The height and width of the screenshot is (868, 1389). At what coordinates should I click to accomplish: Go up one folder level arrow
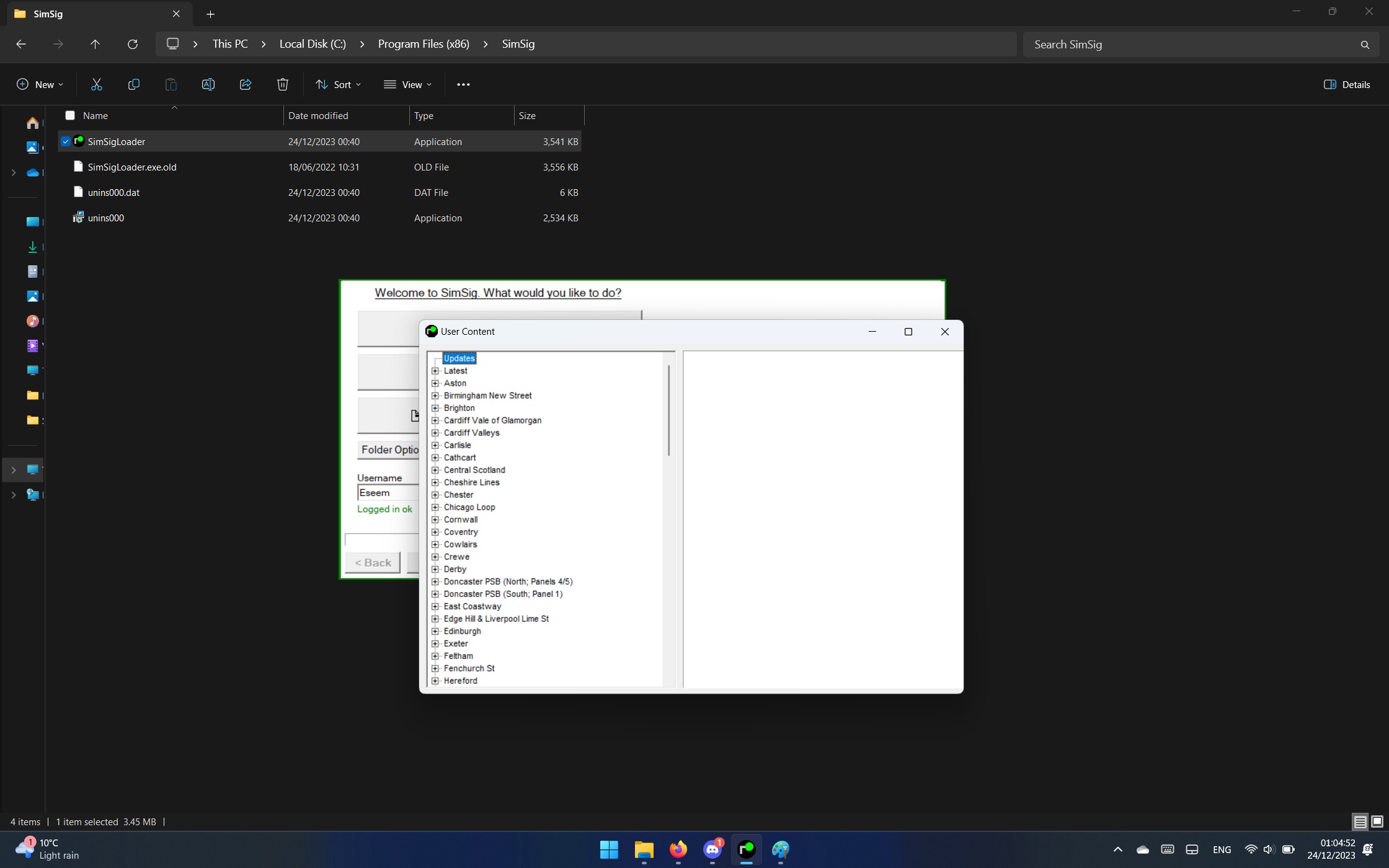(95, 44)
